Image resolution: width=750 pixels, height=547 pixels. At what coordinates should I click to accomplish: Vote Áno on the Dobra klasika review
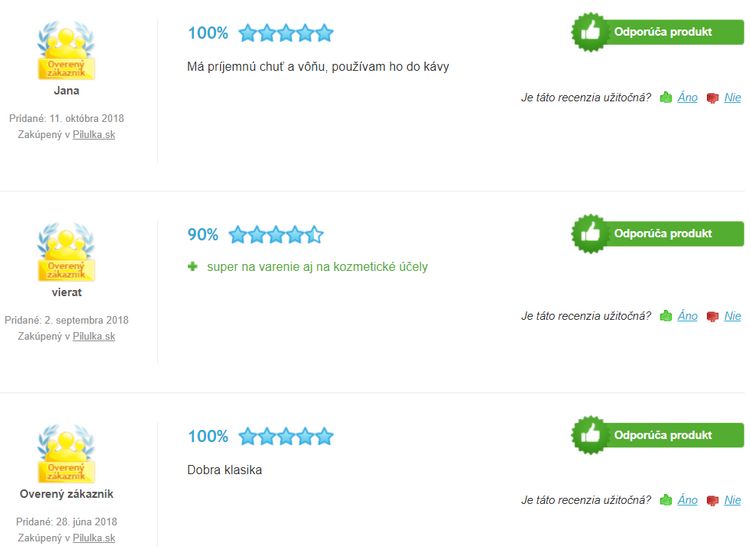pos(687,500)
